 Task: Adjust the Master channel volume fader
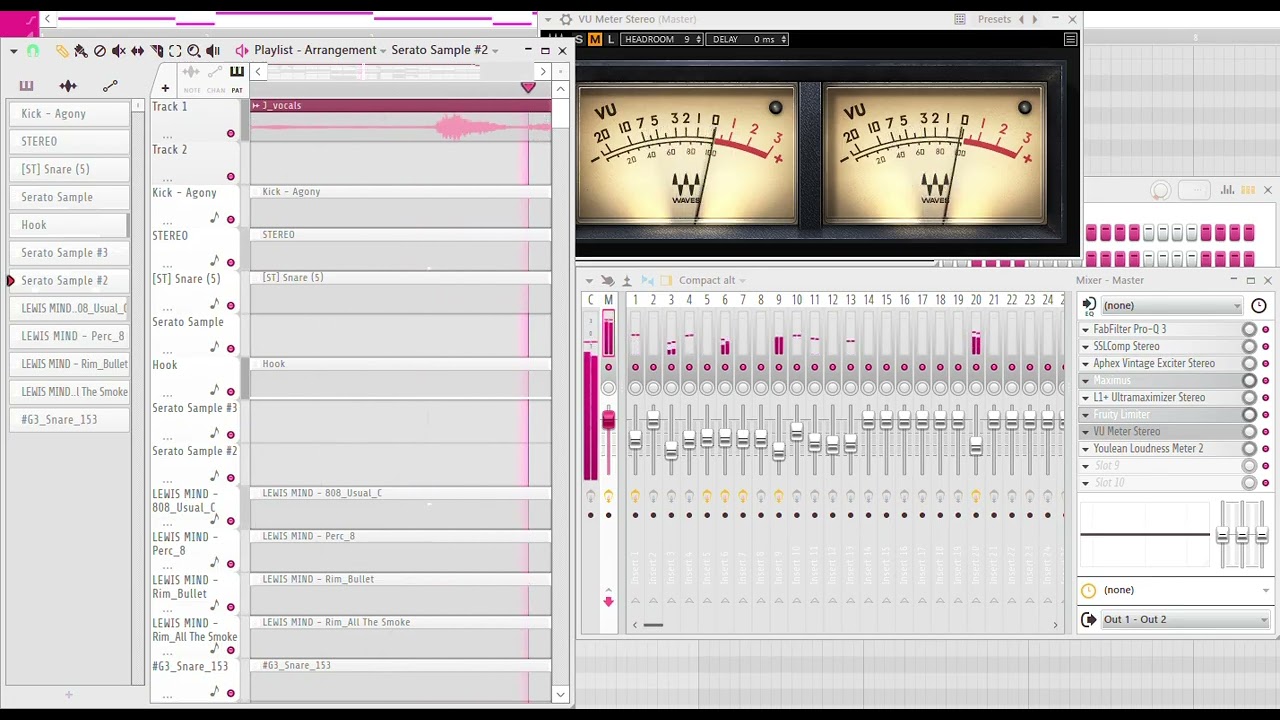608,420
